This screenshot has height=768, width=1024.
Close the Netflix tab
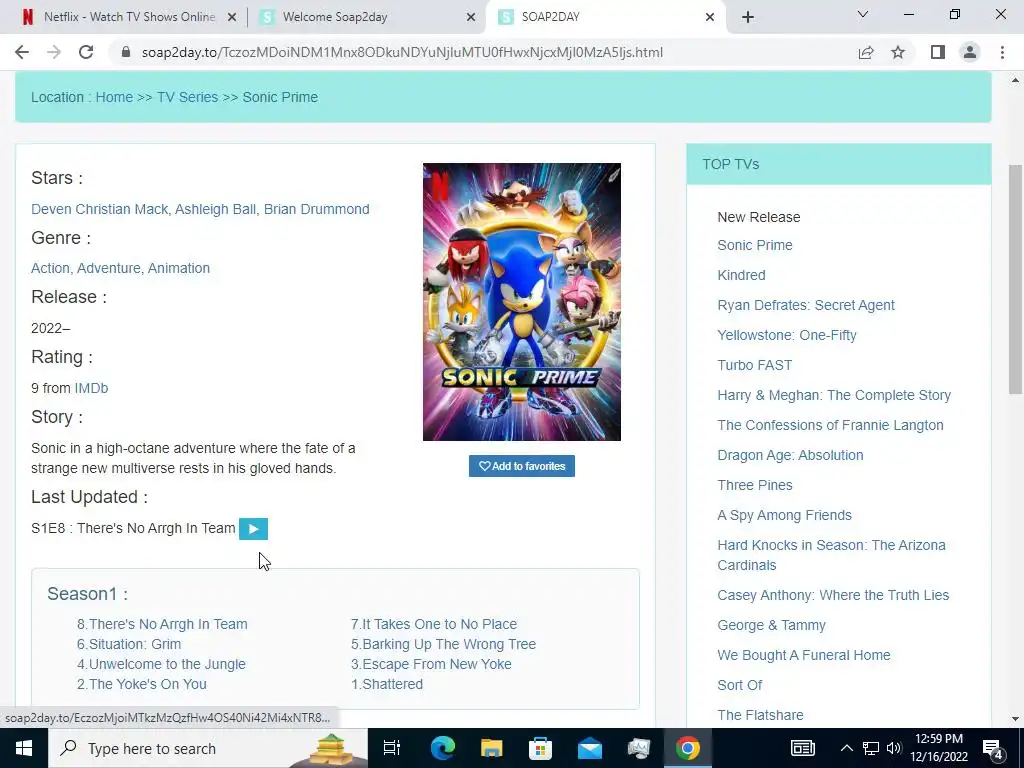pyautogui.click(x=232, y=17)
